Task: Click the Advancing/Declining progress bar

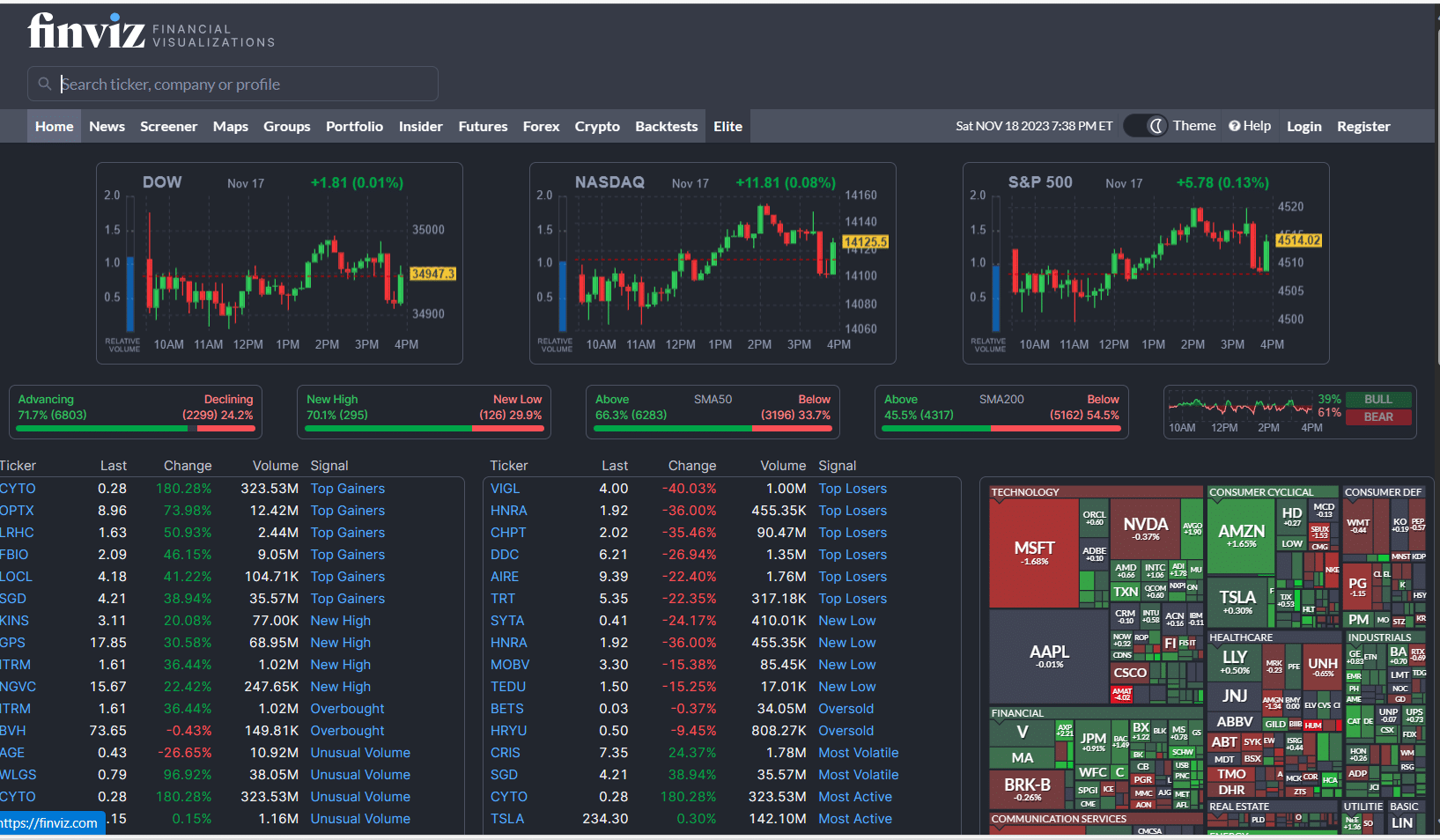Action: pos(136,429)
